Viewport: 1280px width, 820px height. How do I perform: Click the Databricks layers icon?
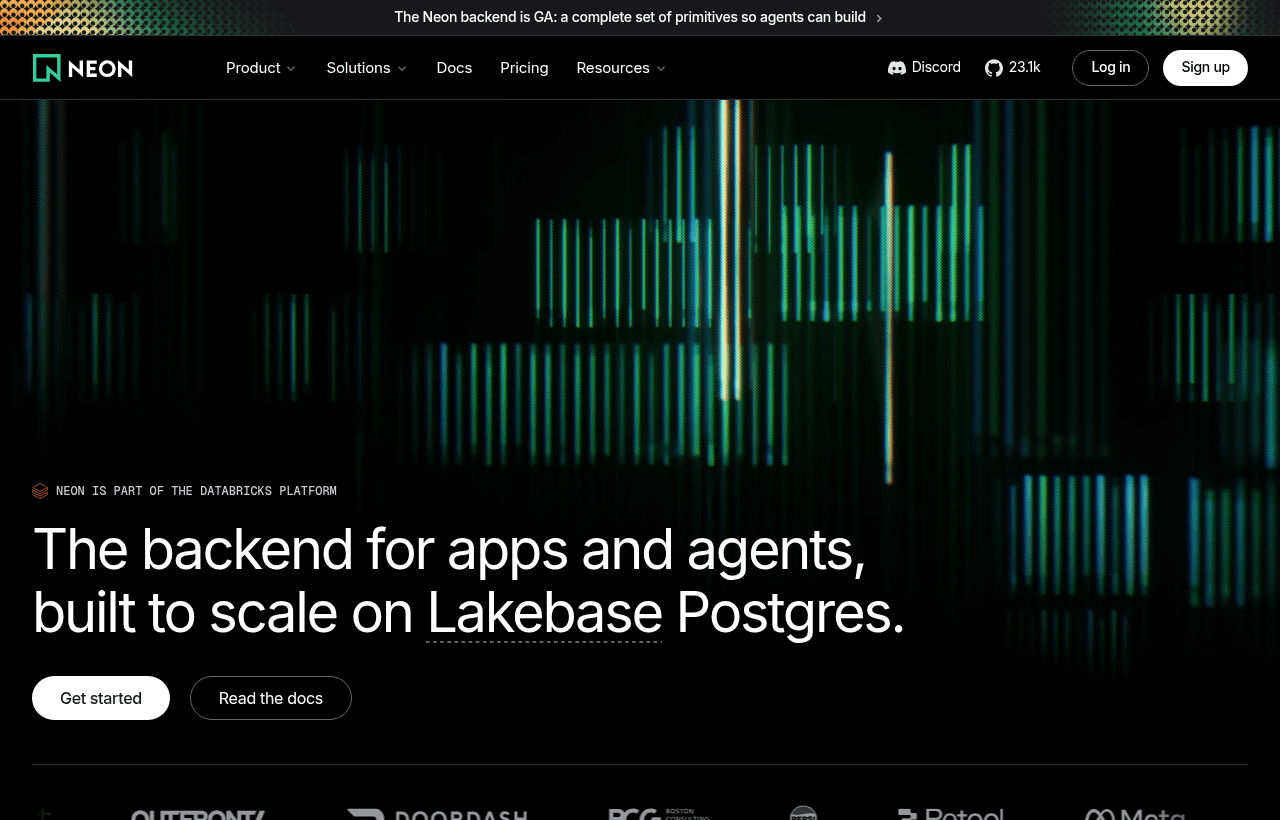click(40, 491)
